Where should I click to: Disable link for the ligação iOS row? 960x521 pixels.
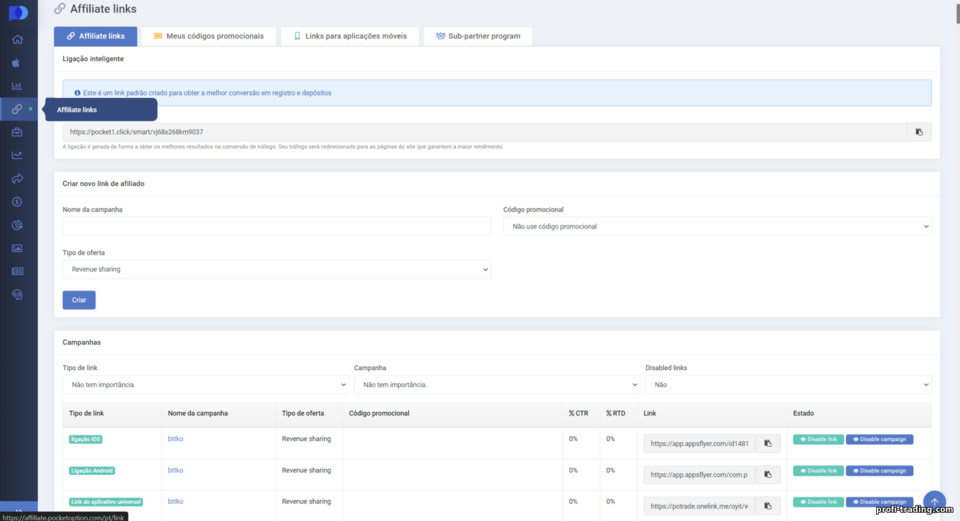coord(818,439)
